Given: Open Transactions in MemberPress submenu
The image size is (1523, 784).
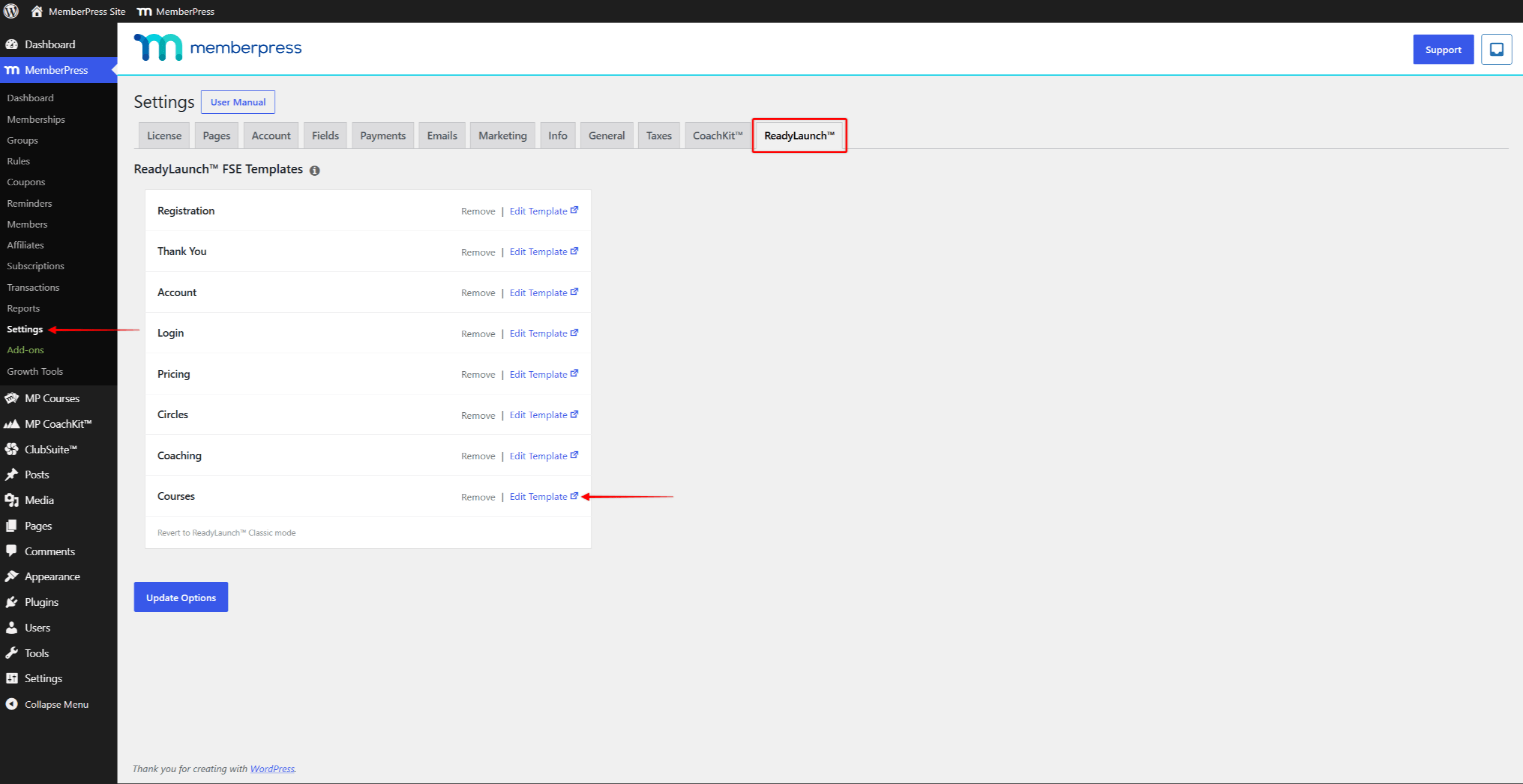Looking at the screenshot, I should tap(33, 287).
